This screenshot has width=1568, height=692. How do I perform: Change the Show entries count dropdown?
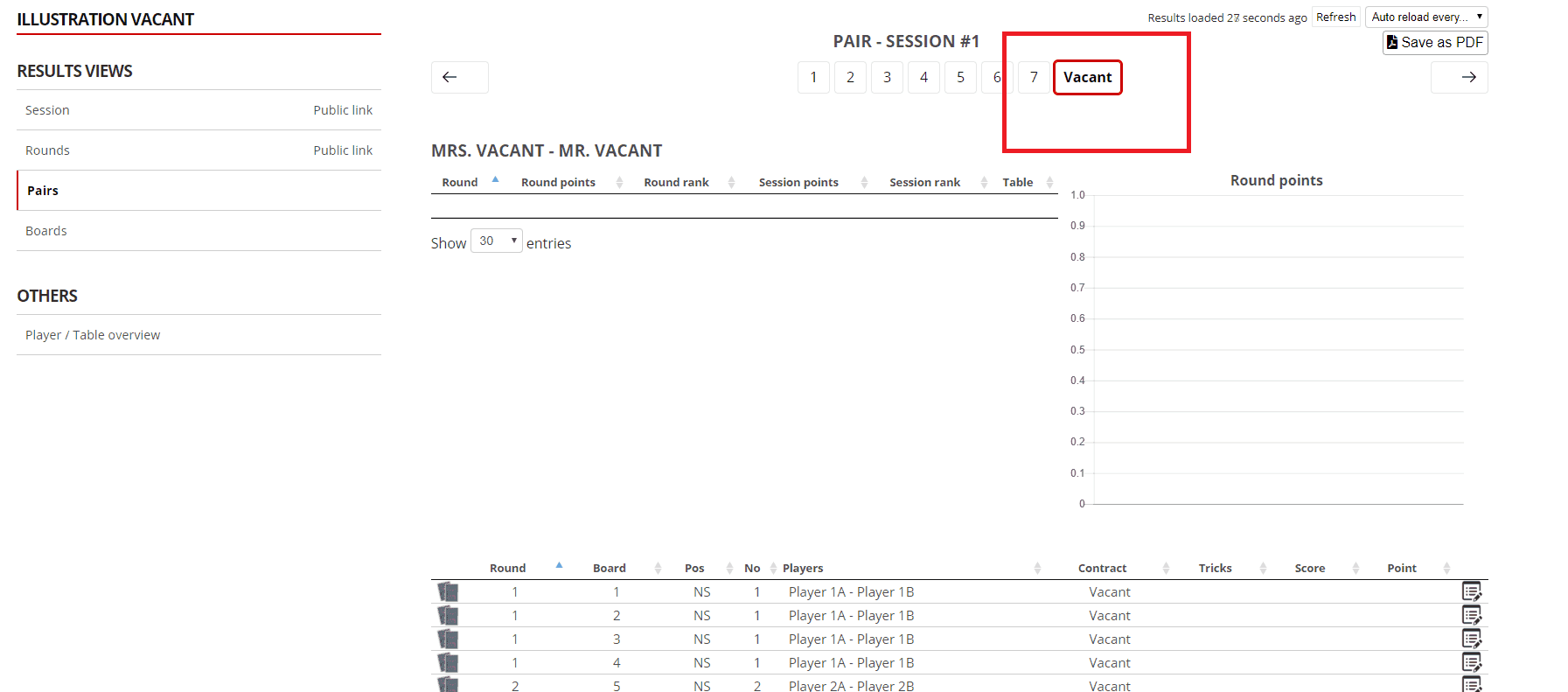(496, 241)
